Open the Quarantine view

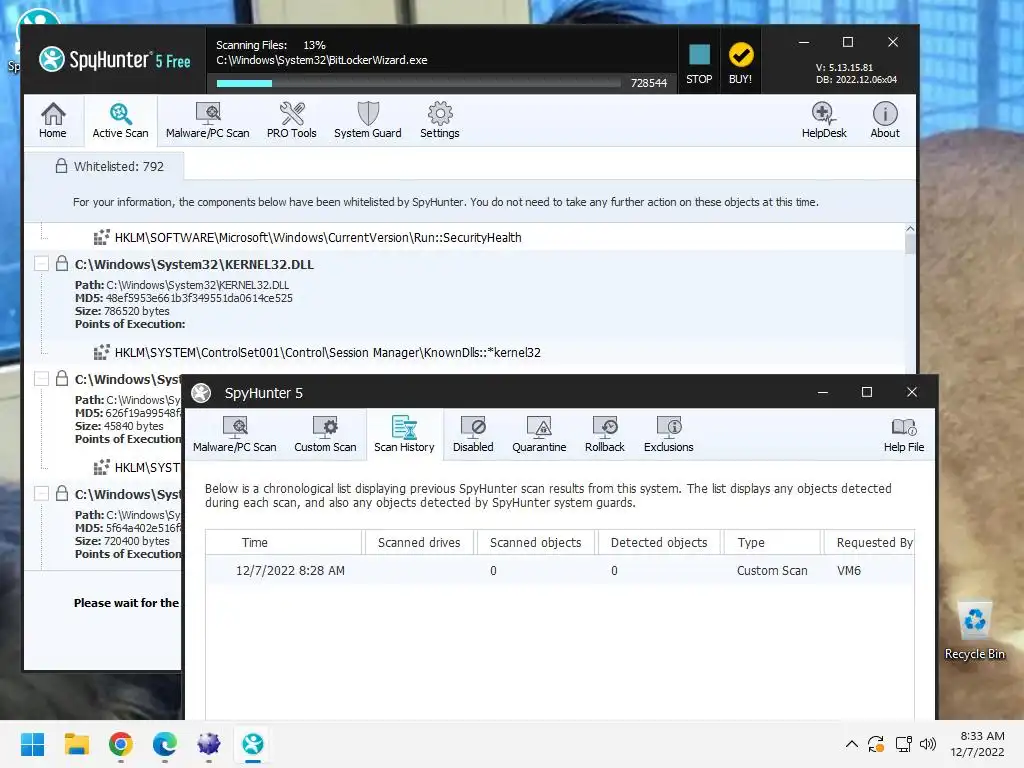[539, 434]
